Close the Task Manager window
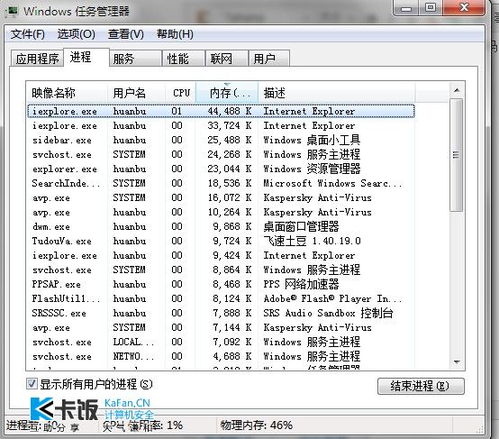The image size is (499, 439). [x=464, y=8]
